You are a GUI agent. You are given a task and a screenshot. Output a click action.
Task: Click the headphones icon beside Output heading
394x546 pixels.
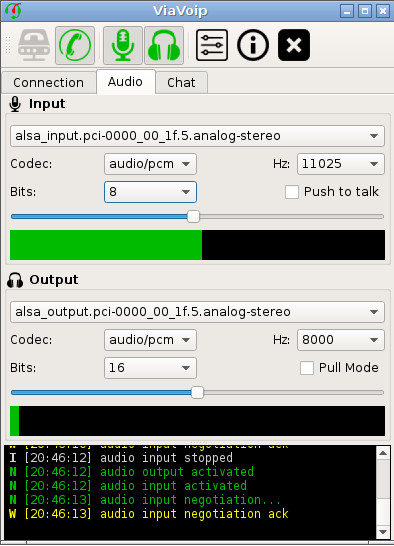pos(15,280)
